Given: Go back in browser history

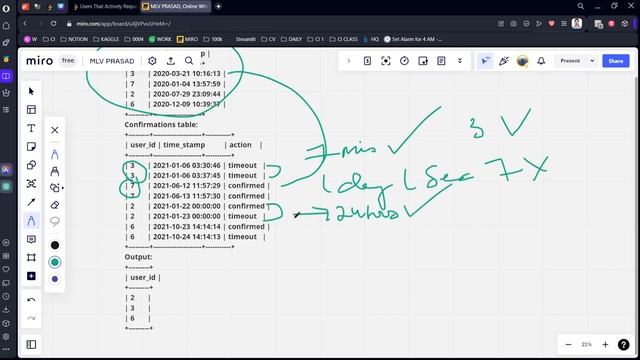Looking at the screenshot, I should pos(25,24).
